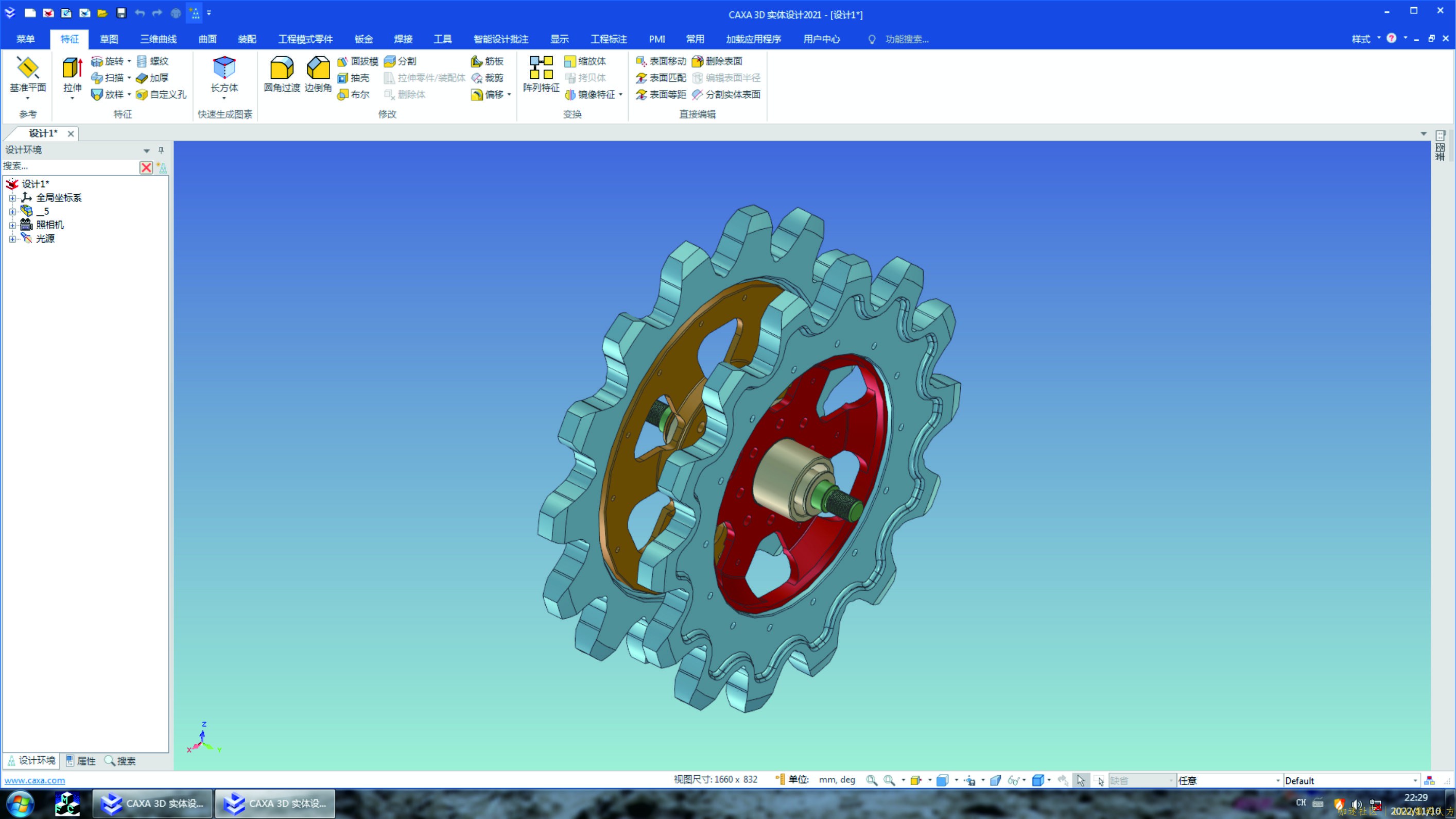Select the 抽壳 shell tool
The width and height of the screenshot is (1456, 819).
tap(353, 78)
